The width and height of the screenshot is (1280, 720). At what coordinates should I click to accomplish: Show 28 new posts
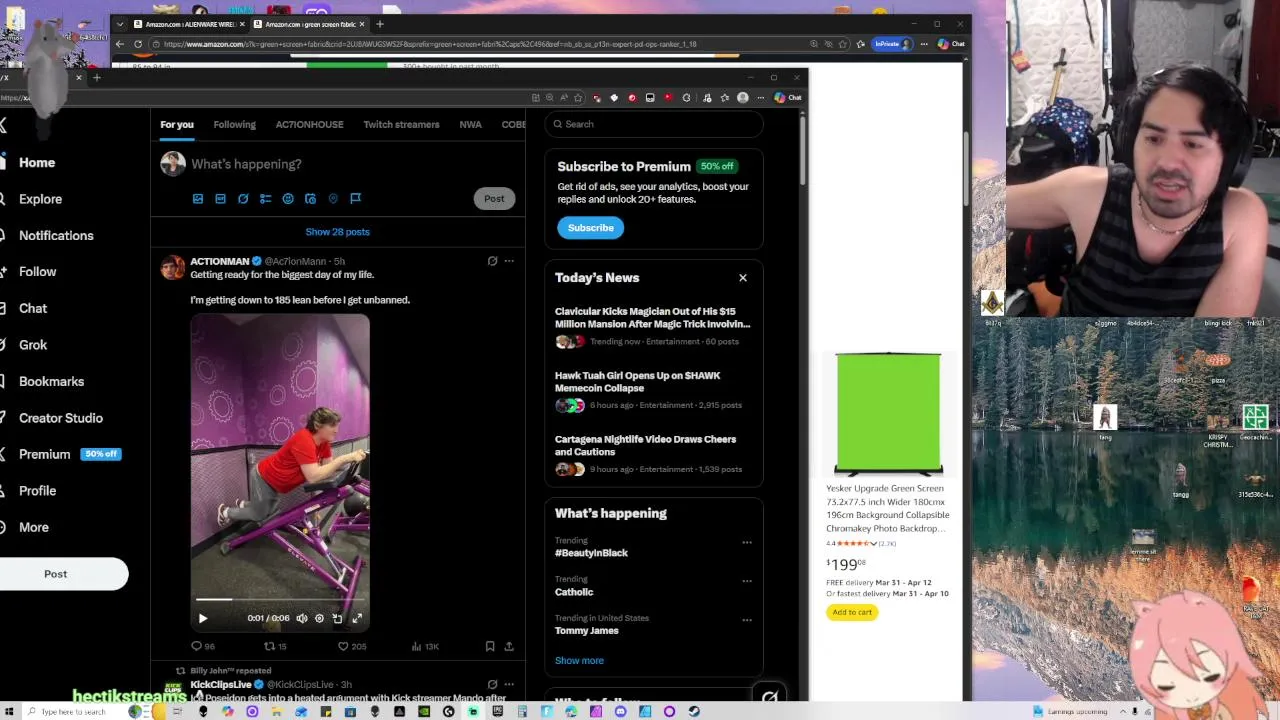tap(337, 232)
